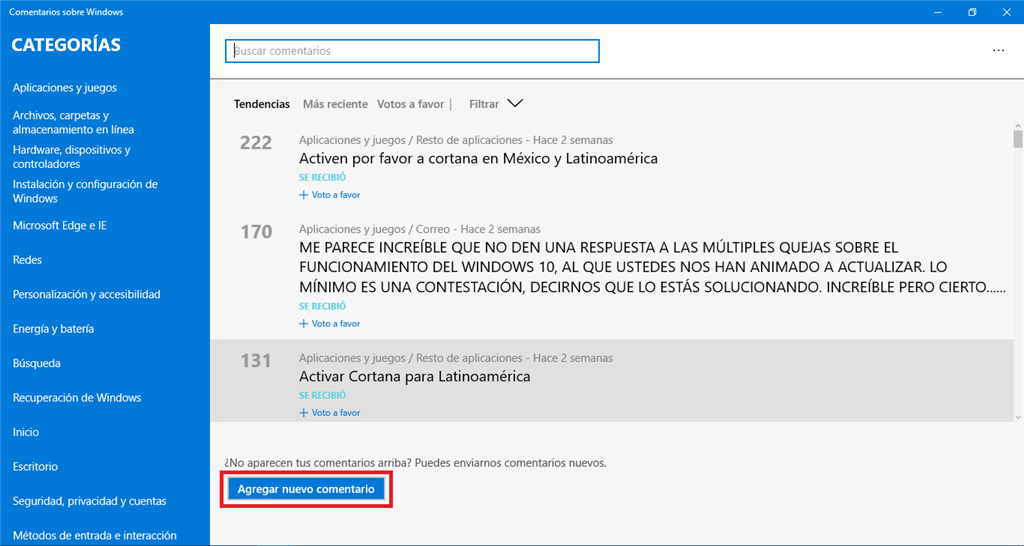Select the Búsqueda category
The image size is (1024, 546).
[37, 363]
